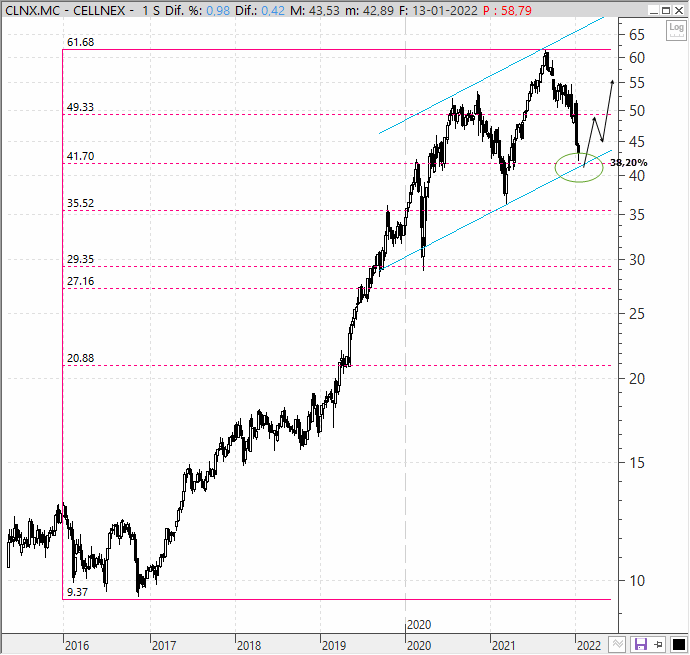Close the CELLNEX chart window

(x=679, y=11)
